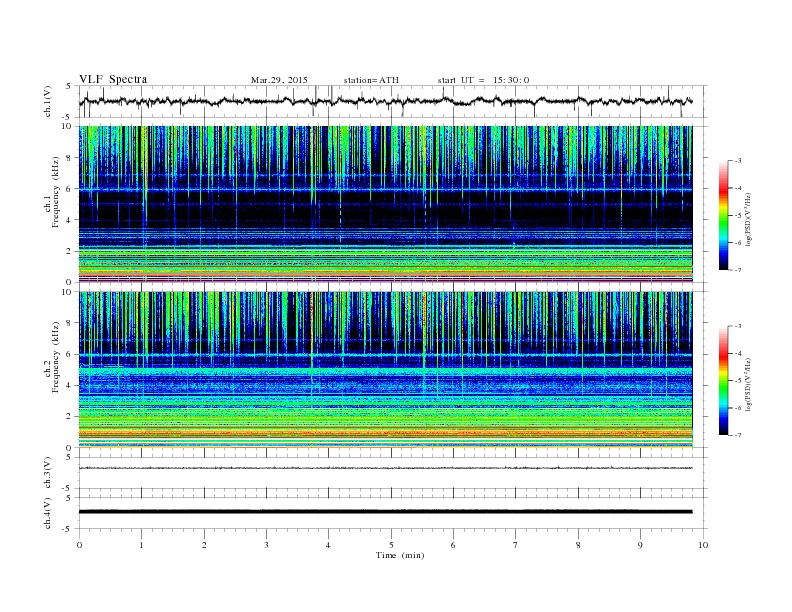Click the '-4' tick on ch.2 color bar
This screenshot has height=612, width=792.
tap(737, 353)
